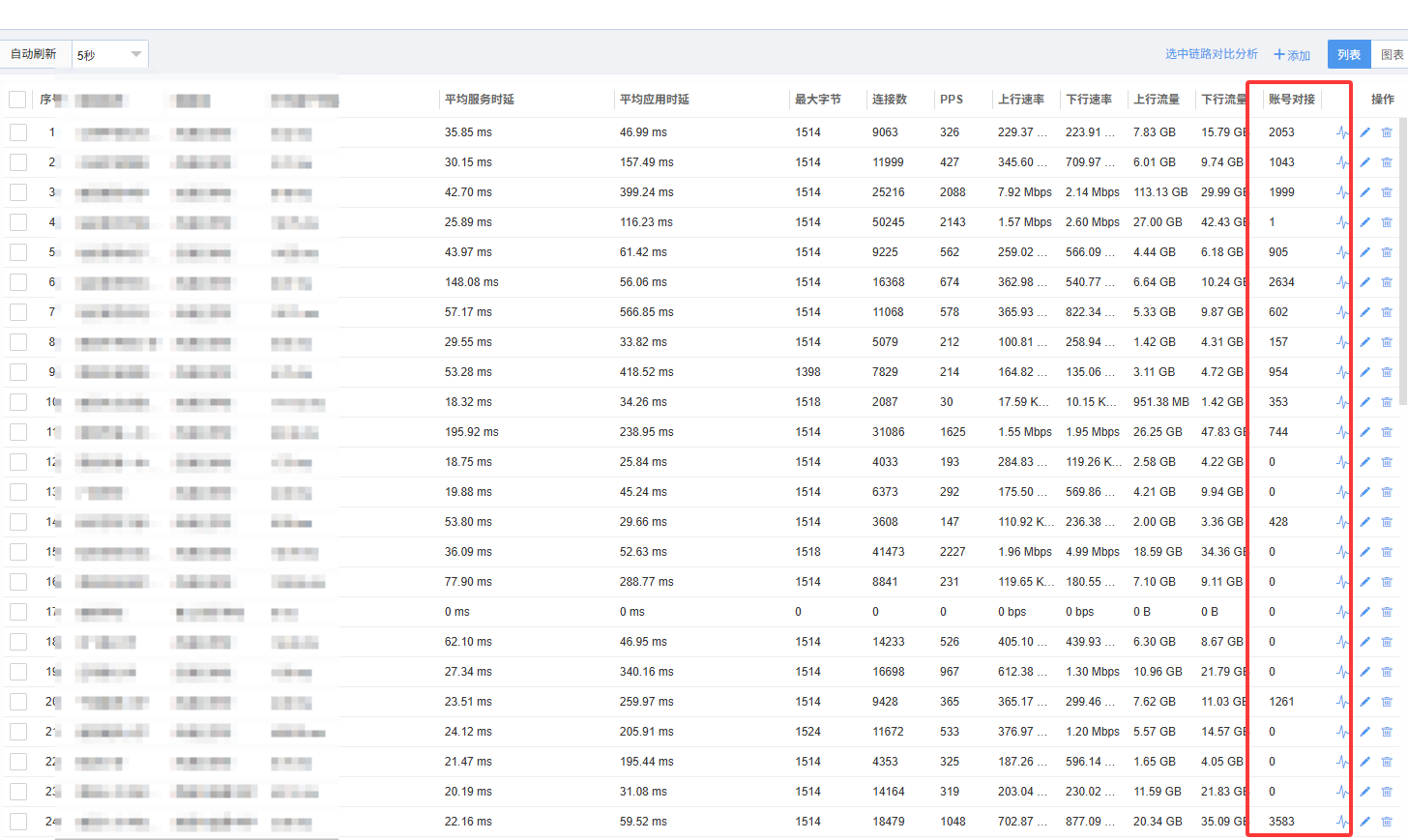Tick the checkbox for row 22
The height and width of the screenshot is (840, 1408).
tap(17, 762)
